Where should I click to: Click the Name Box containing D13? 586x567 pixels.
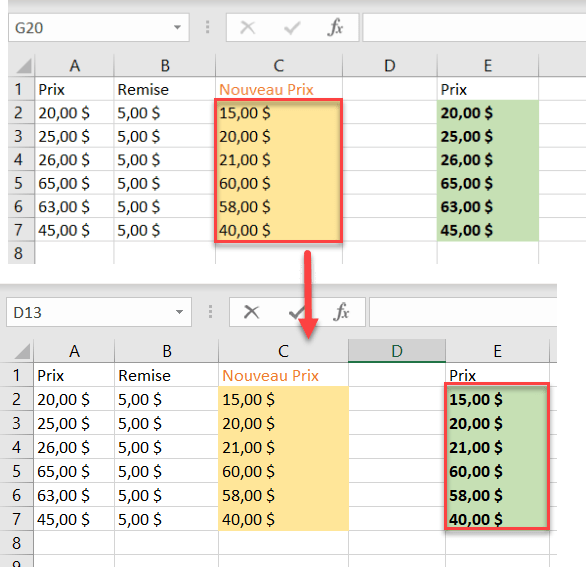(x=99, y=312)
